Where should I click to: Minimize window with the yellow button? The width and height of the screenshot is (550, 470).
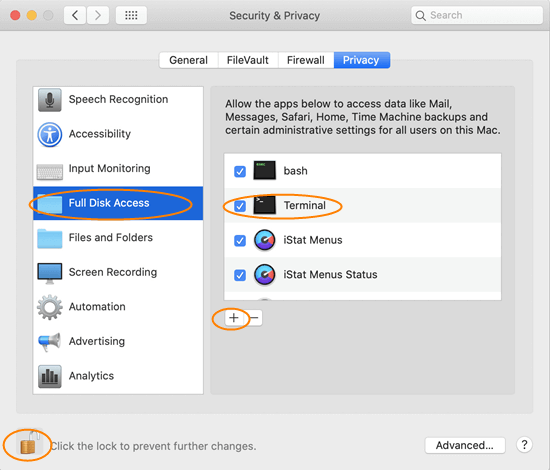[32, 15]
